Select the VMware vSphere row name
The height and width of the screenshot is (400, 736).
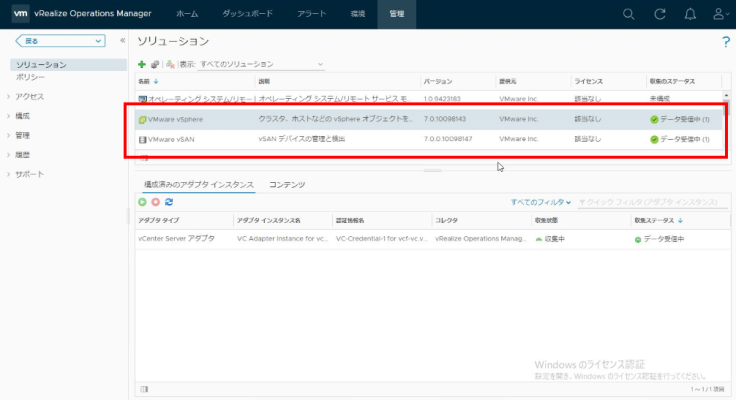click(x=175, y=120)
